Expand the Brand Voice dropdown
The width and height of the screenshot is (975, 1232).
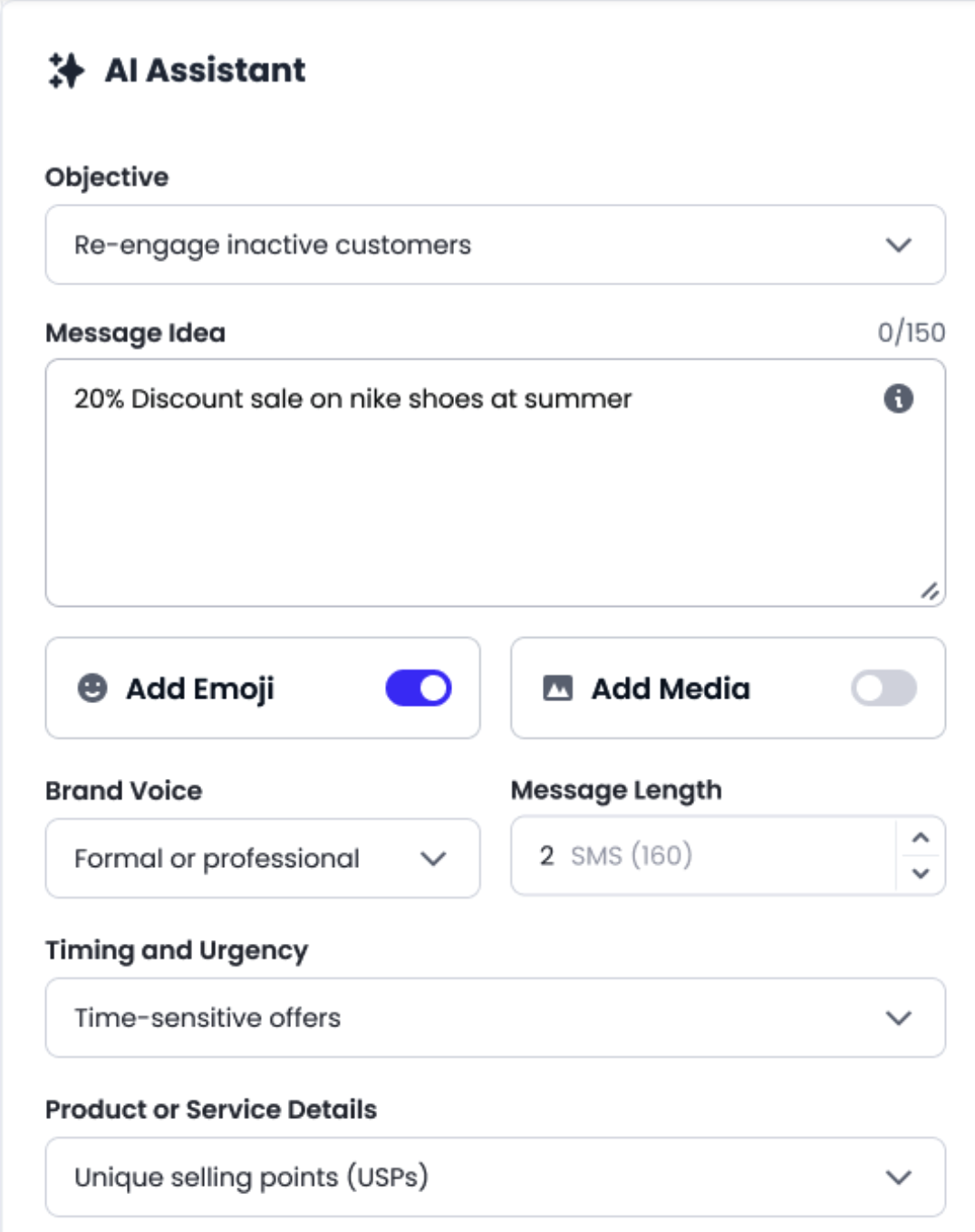(263, 859)
